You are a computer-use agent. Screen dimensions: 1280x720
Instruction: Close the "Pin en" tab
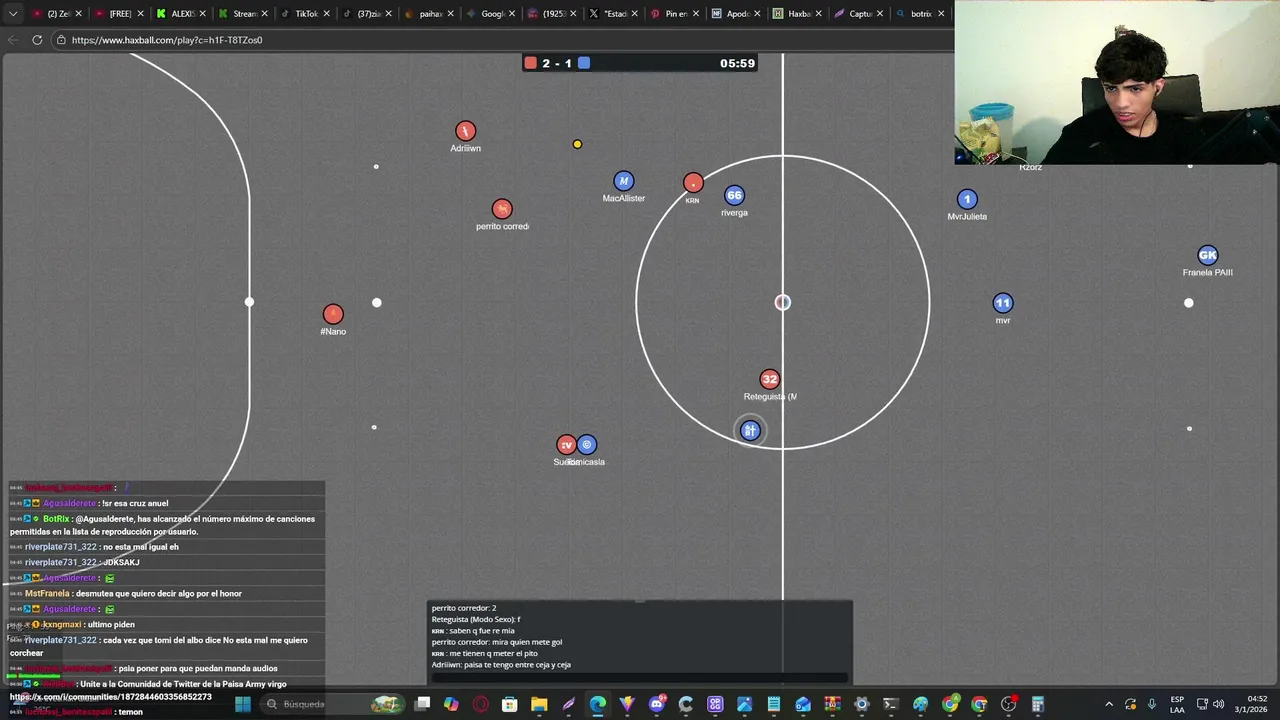click(x=697, y=14)
